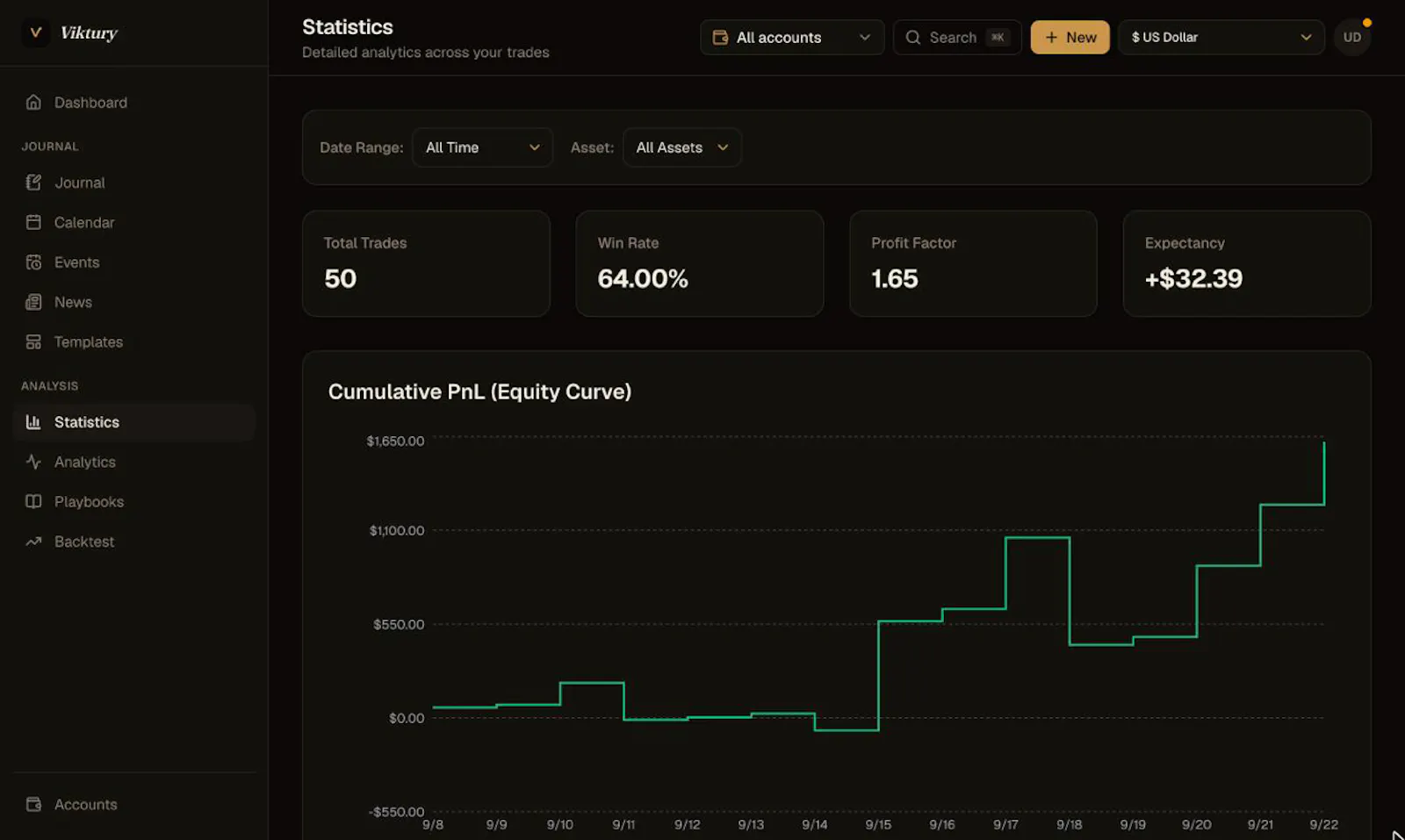The image size is (1405, 840).
Task: Click the Profit Factor 1.65 value
Action: 895,279
